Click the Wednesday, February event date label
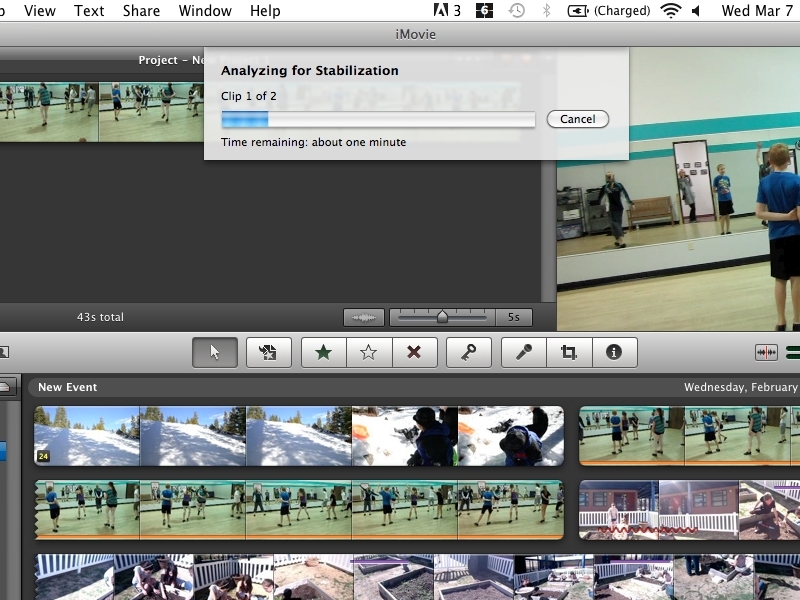Viewport: 800px width, 600px height. pos(741,387)
